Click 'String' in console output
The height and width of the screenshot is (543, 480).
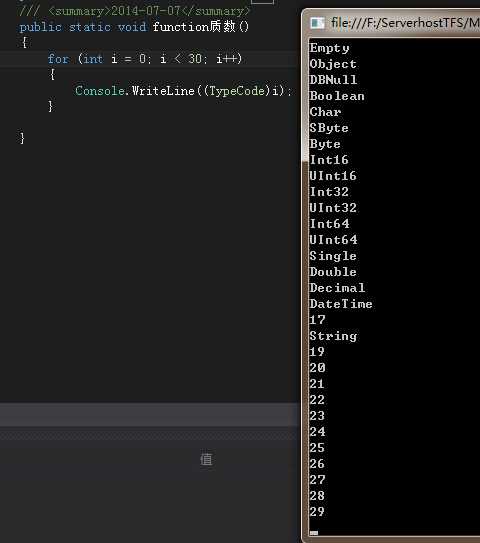point(333,336)
